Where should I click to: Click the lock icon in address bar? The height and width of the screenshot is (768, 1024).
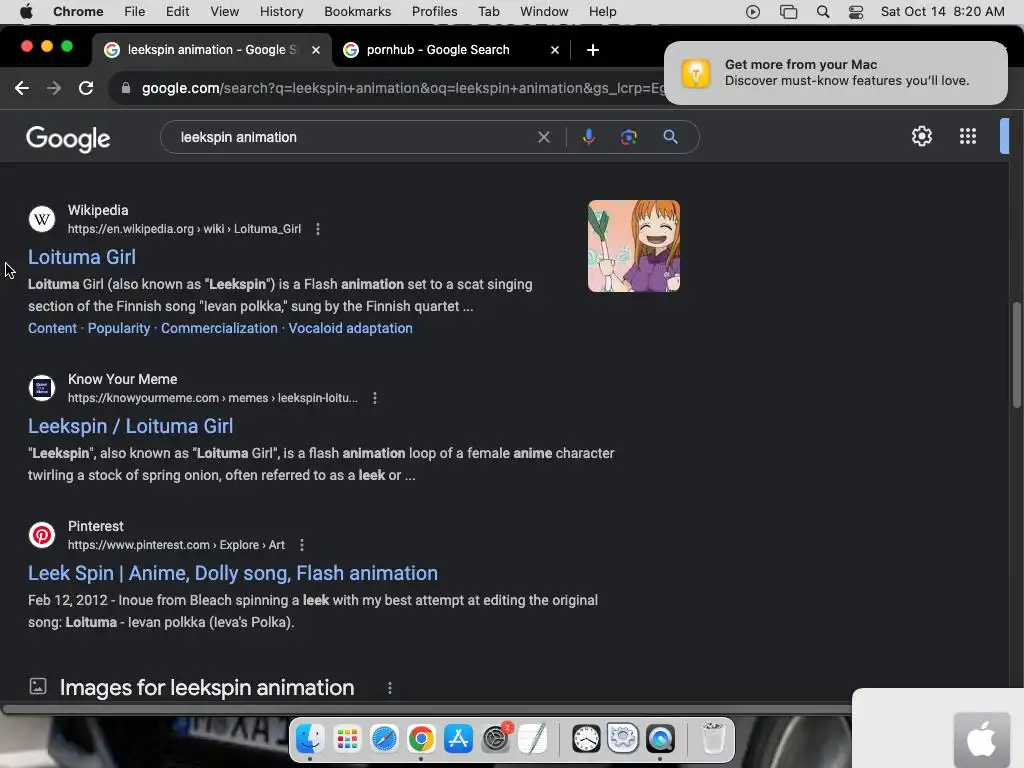coord(126,88)
